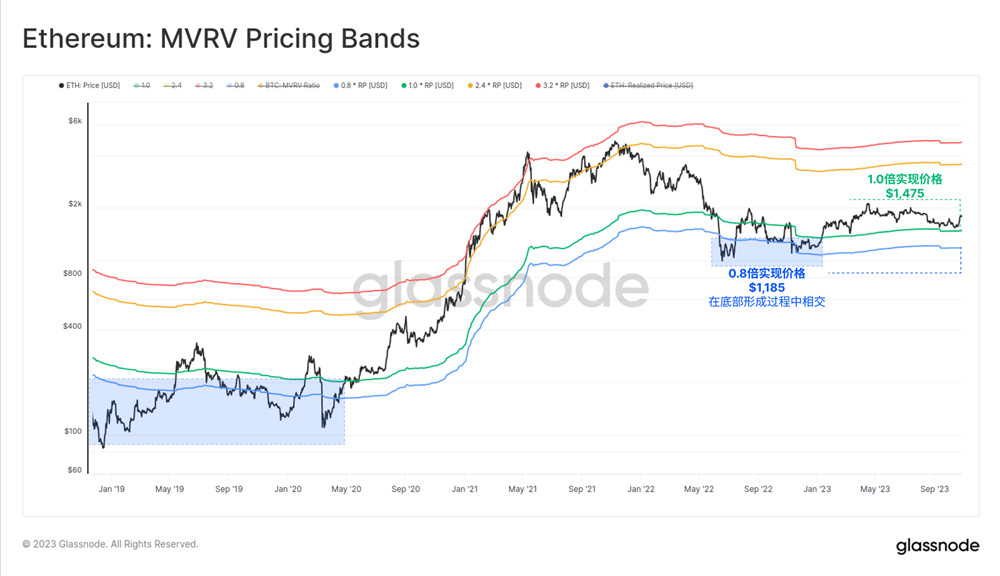This screenshot has height=576, width=1000.
Task: Show the hidden 0.8 legend series
Action: point(235,85)
